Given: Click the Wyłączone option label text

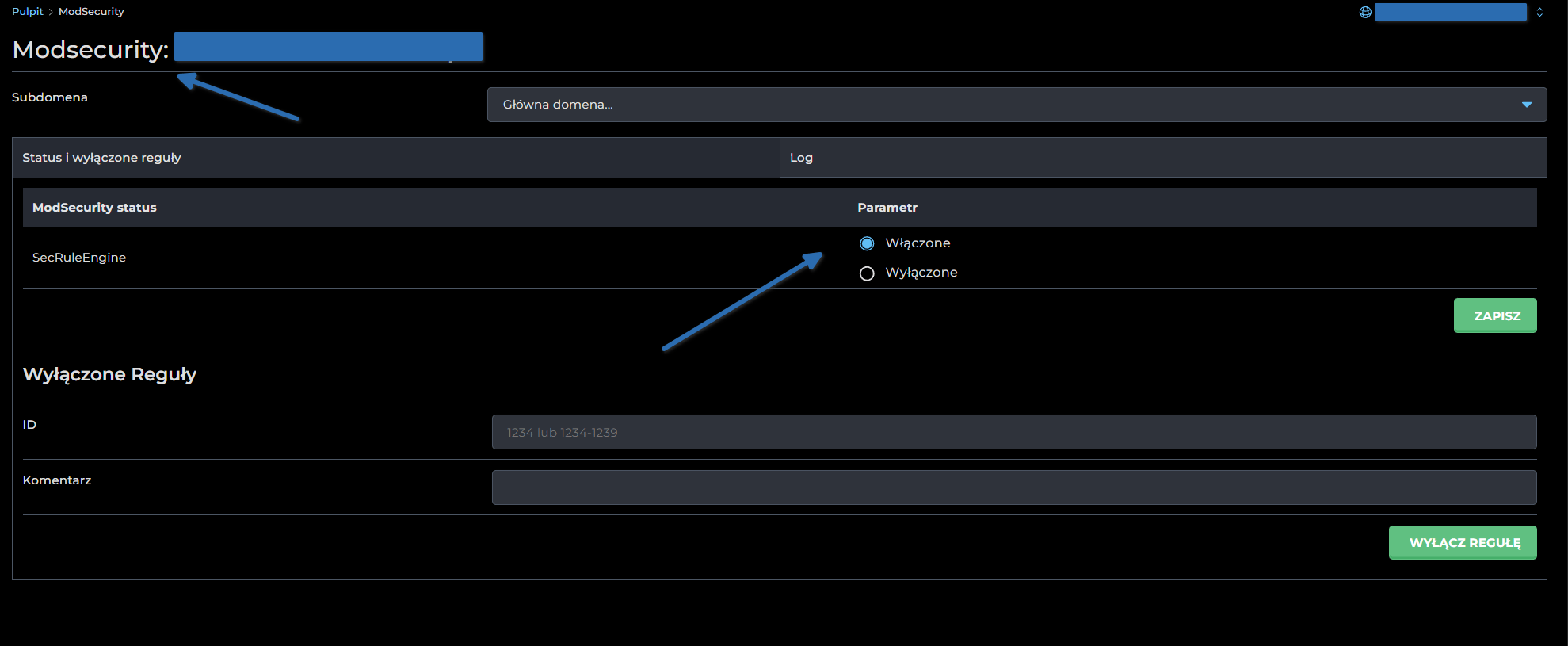Looking at the screenshot, I should (x=921, y=273).
